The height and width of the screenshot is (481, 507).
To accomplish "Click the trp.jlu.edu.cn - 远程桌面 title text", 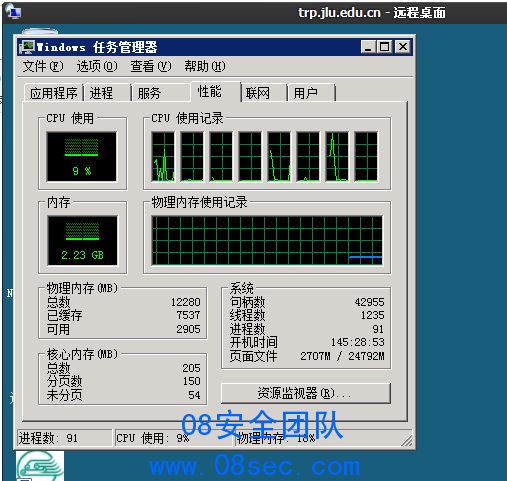I will [x=372, y=13].
